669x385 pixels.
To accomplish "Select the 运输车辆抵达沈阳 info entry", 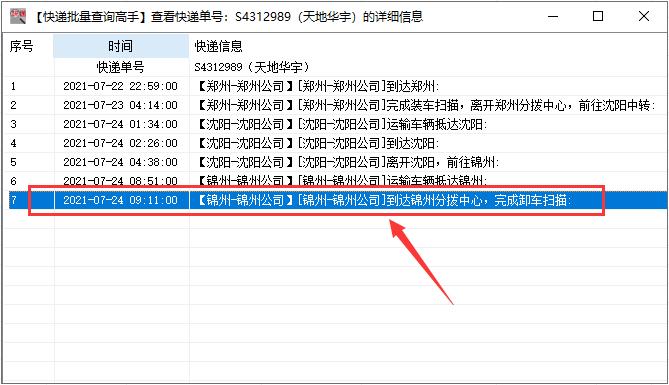I will [343, 124].
